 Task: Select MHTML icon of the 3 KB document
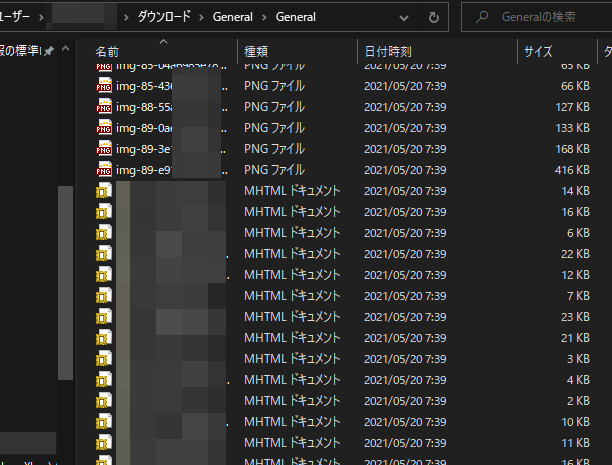click(104, 359)
